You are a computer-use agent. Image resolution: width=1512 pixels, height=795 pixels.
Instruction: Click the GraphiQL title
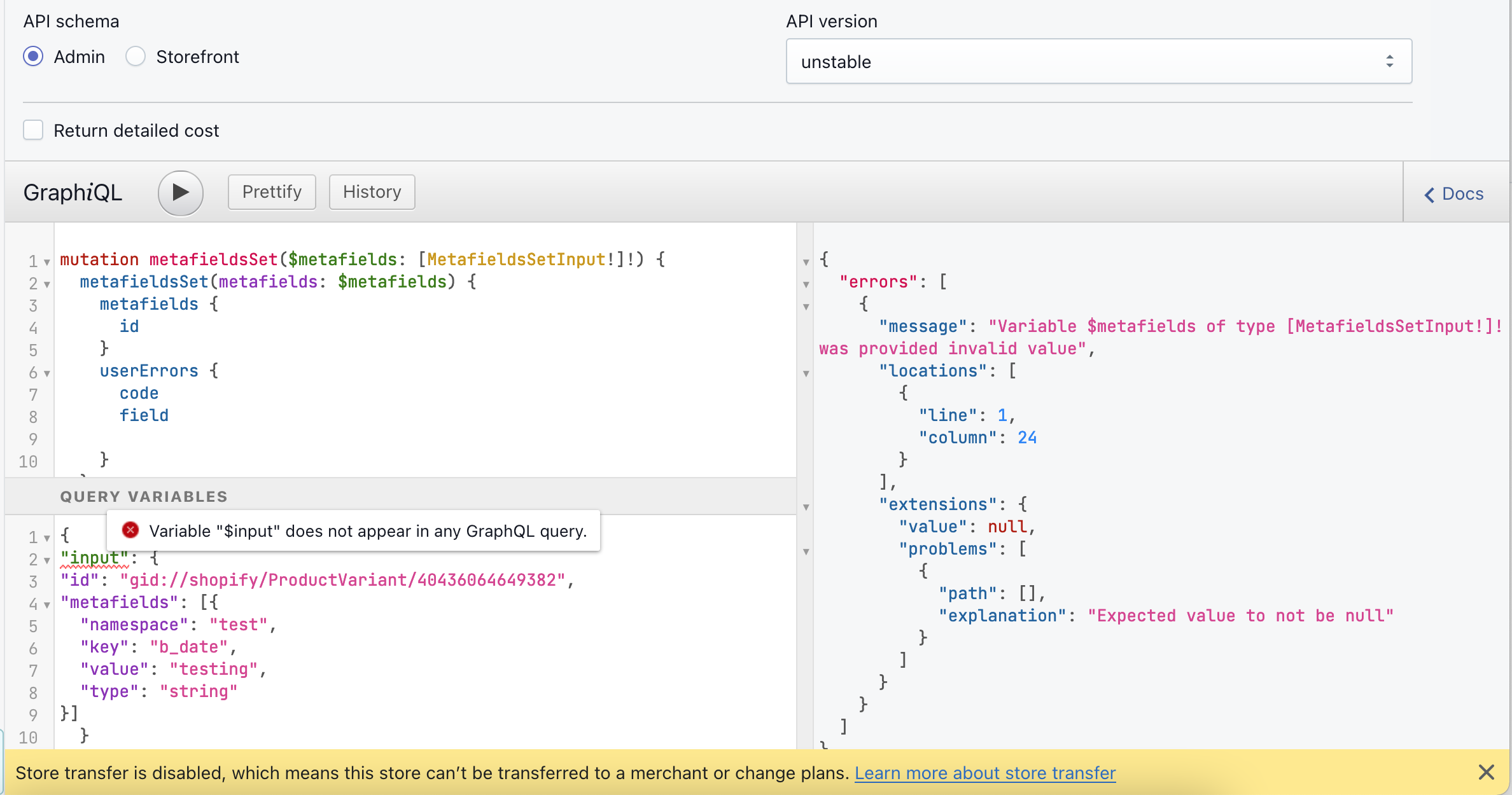(73, 193)
